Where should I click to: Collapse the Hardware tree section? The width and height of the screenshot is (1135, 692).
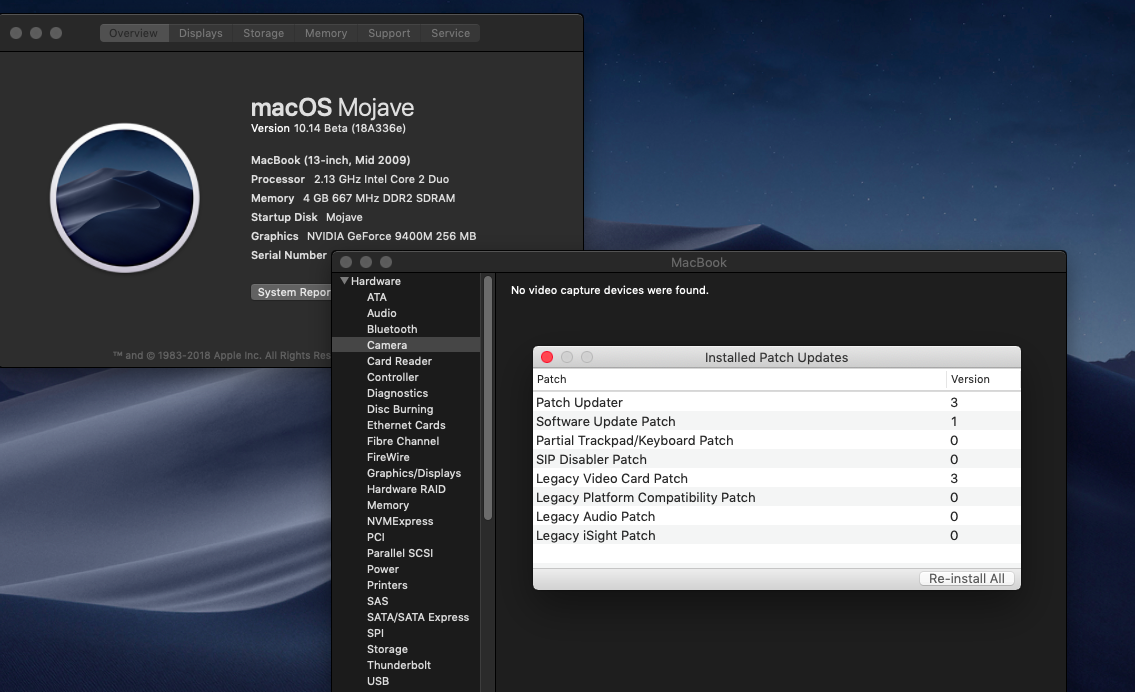(345, 281)
